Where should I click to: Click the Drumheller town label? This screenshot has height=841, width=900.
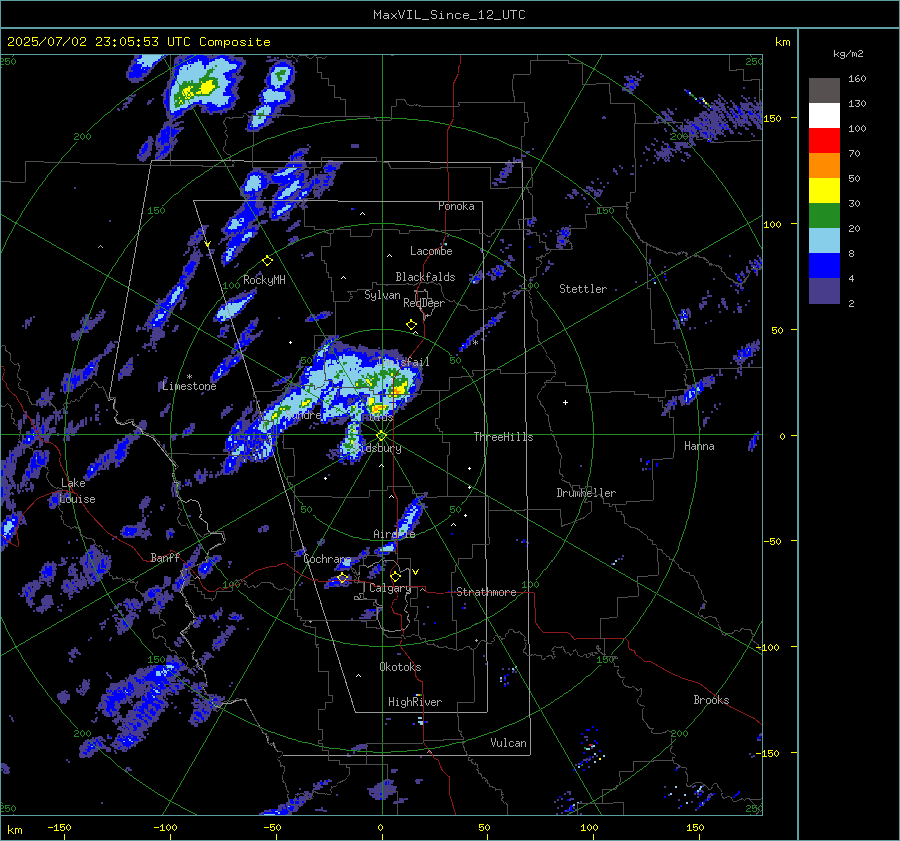[586, 493]
